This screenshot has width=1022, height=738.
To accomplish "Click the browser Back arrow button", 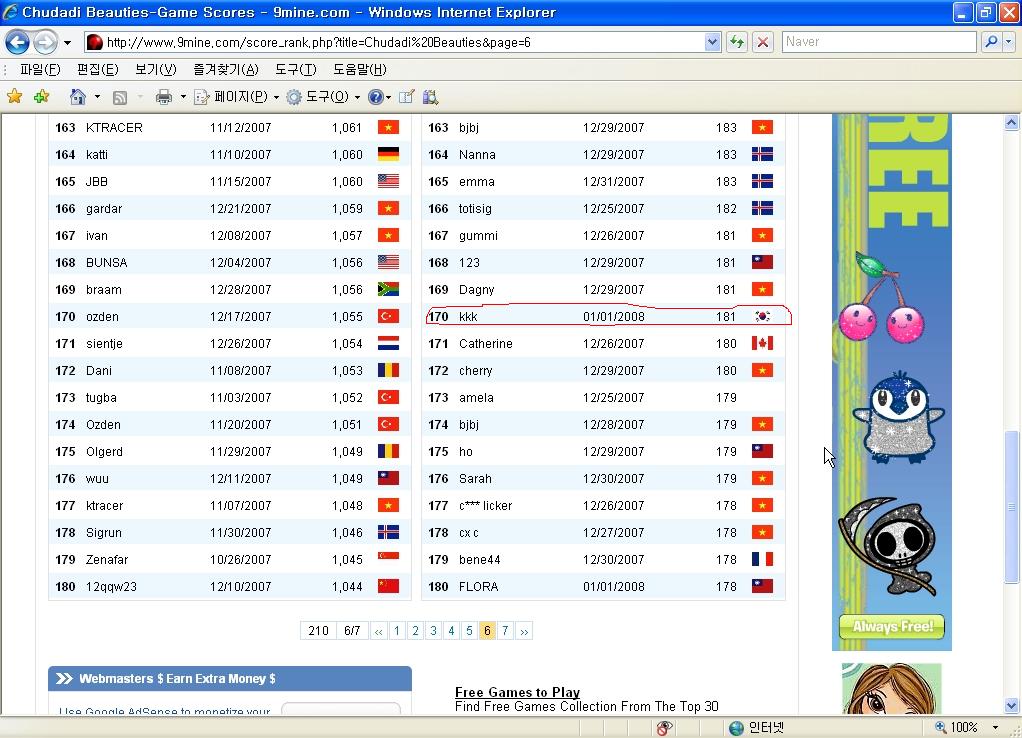I will click(17, 43).
